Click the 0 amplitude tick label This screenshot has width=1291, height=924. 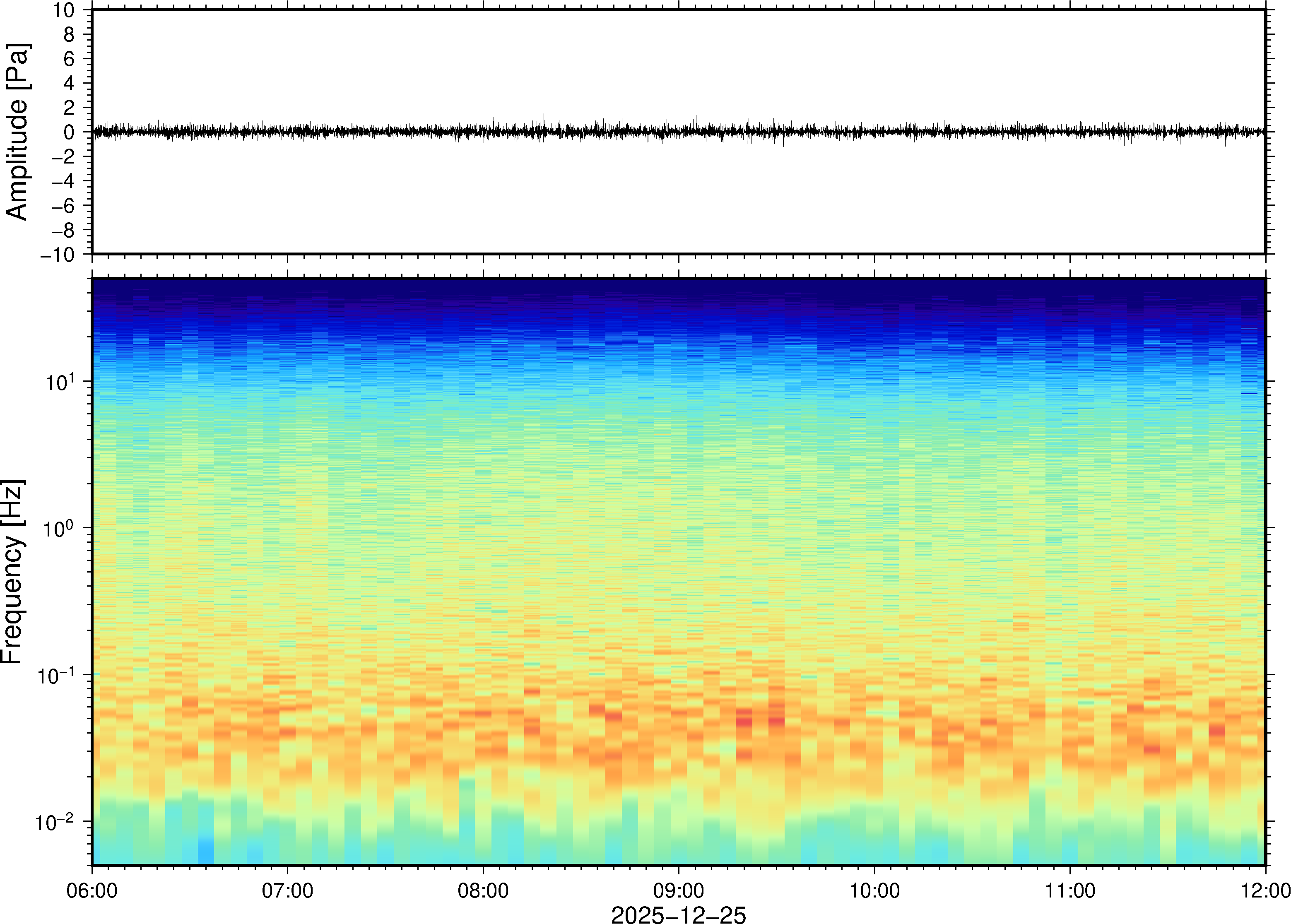[x=70, y=132]
